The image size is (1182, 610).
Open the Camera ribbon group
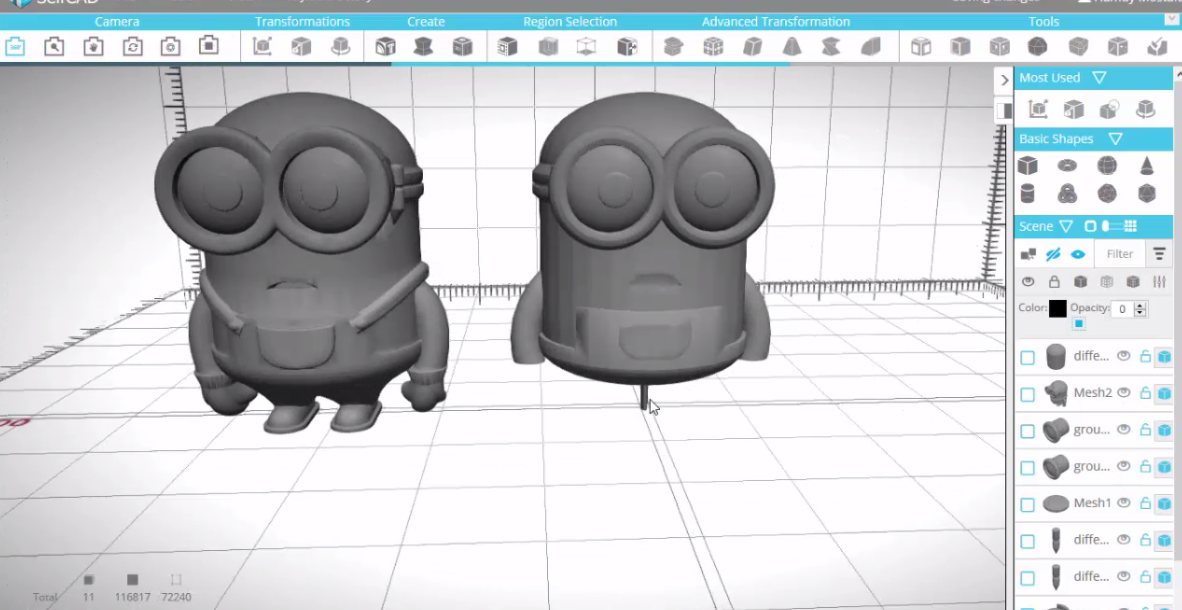click(117, 22)
